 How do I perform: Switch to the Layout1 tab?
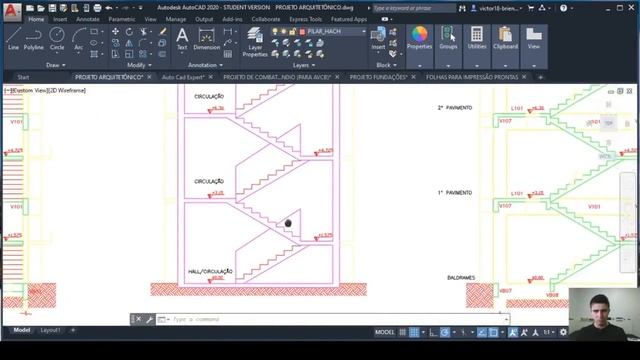pos(50,330)
